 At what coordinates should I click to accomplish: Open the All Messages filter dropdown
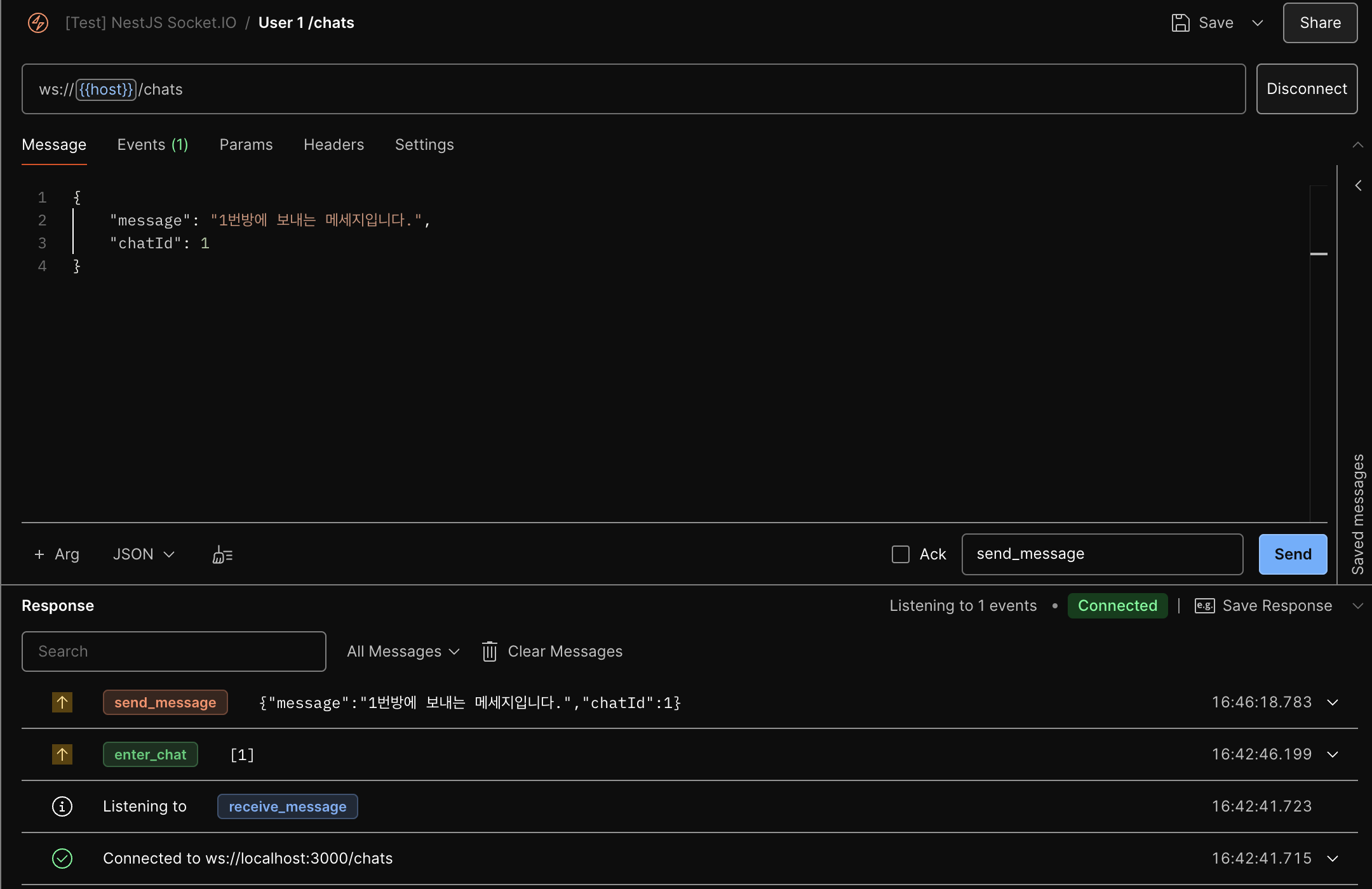tap(403, 652)
